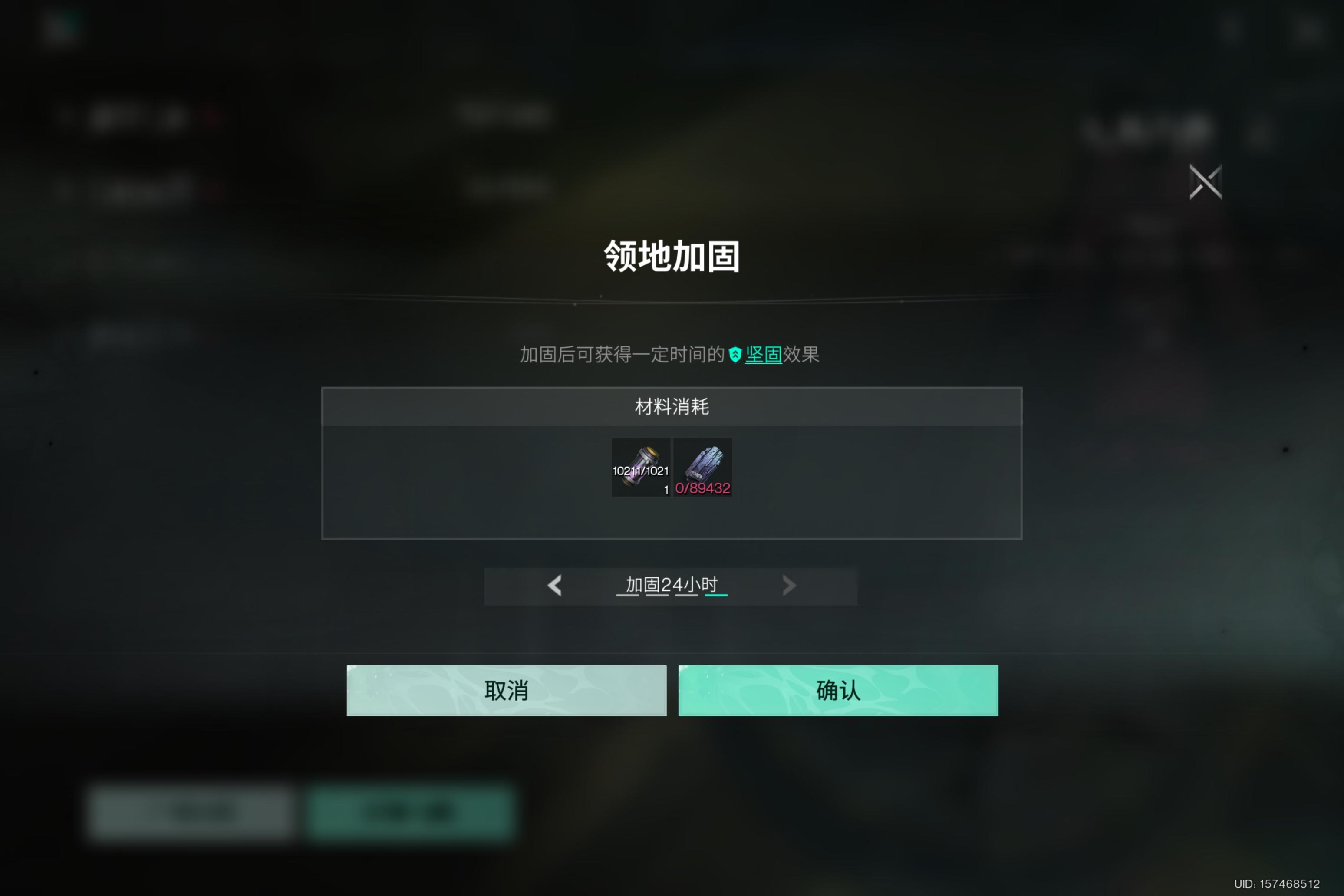Click the purple canister material icon
Screen dimensions: 1344x896
[x=641, y=467]
